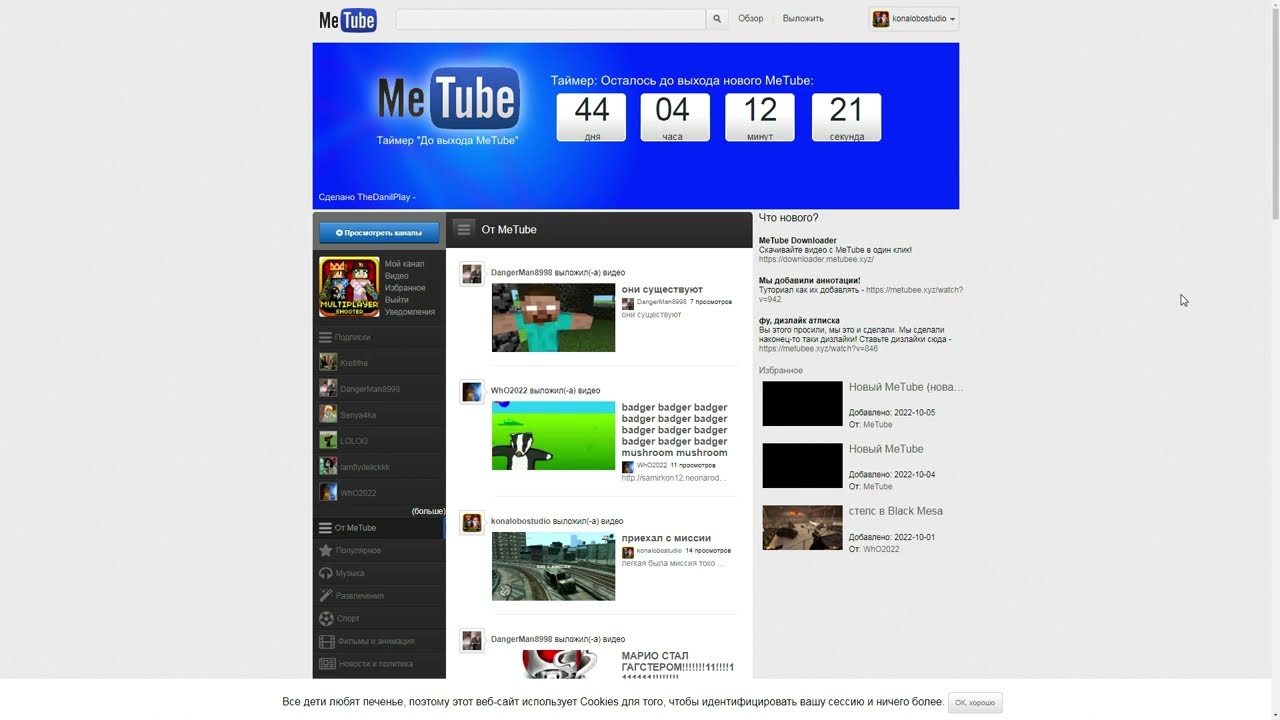The height and width of the screenshot is (720, 1280).
Task: Open приехал с миссии video thumbnail
Action: tap(553, 566)
